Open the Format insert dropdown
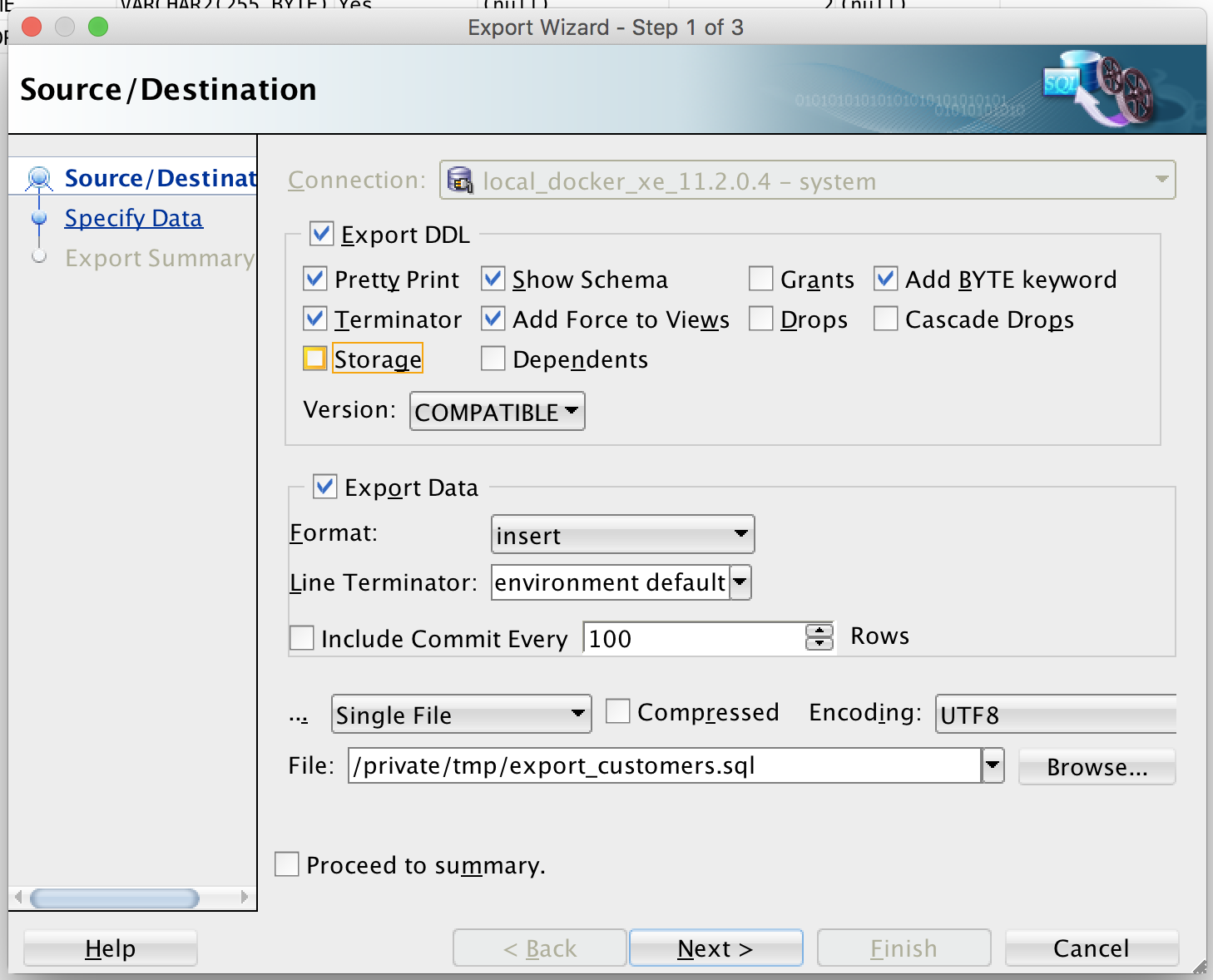The image size is (1213, 980). (x=622, y=535)
